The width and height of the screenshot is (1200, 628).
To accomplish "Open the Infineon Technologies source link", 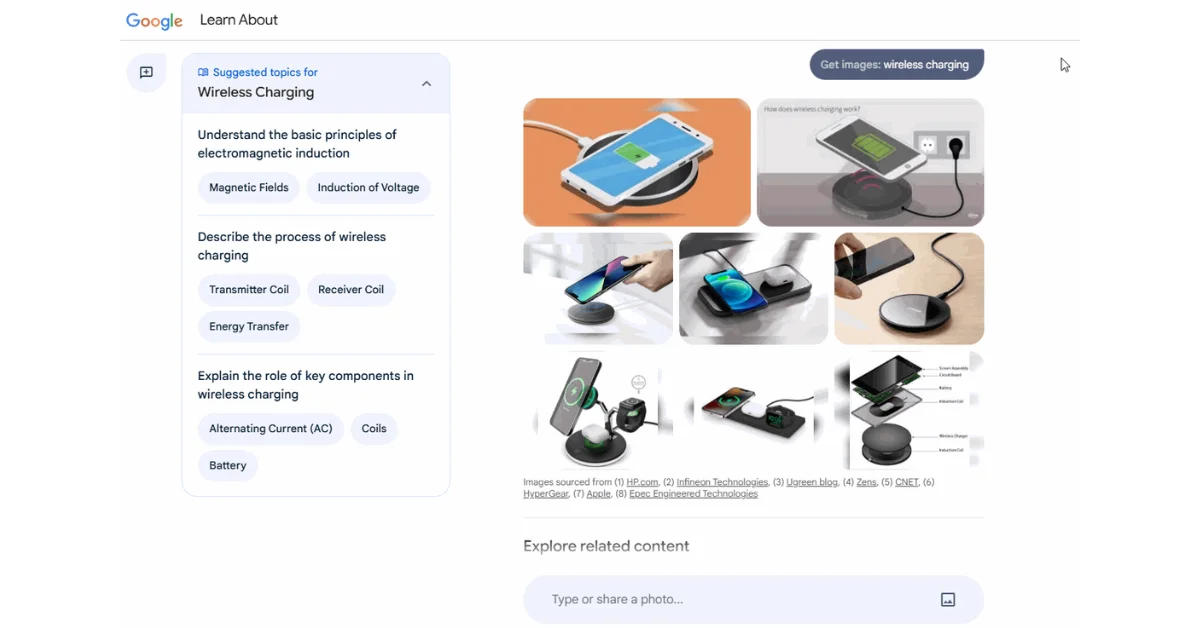I will coord(722,483).
